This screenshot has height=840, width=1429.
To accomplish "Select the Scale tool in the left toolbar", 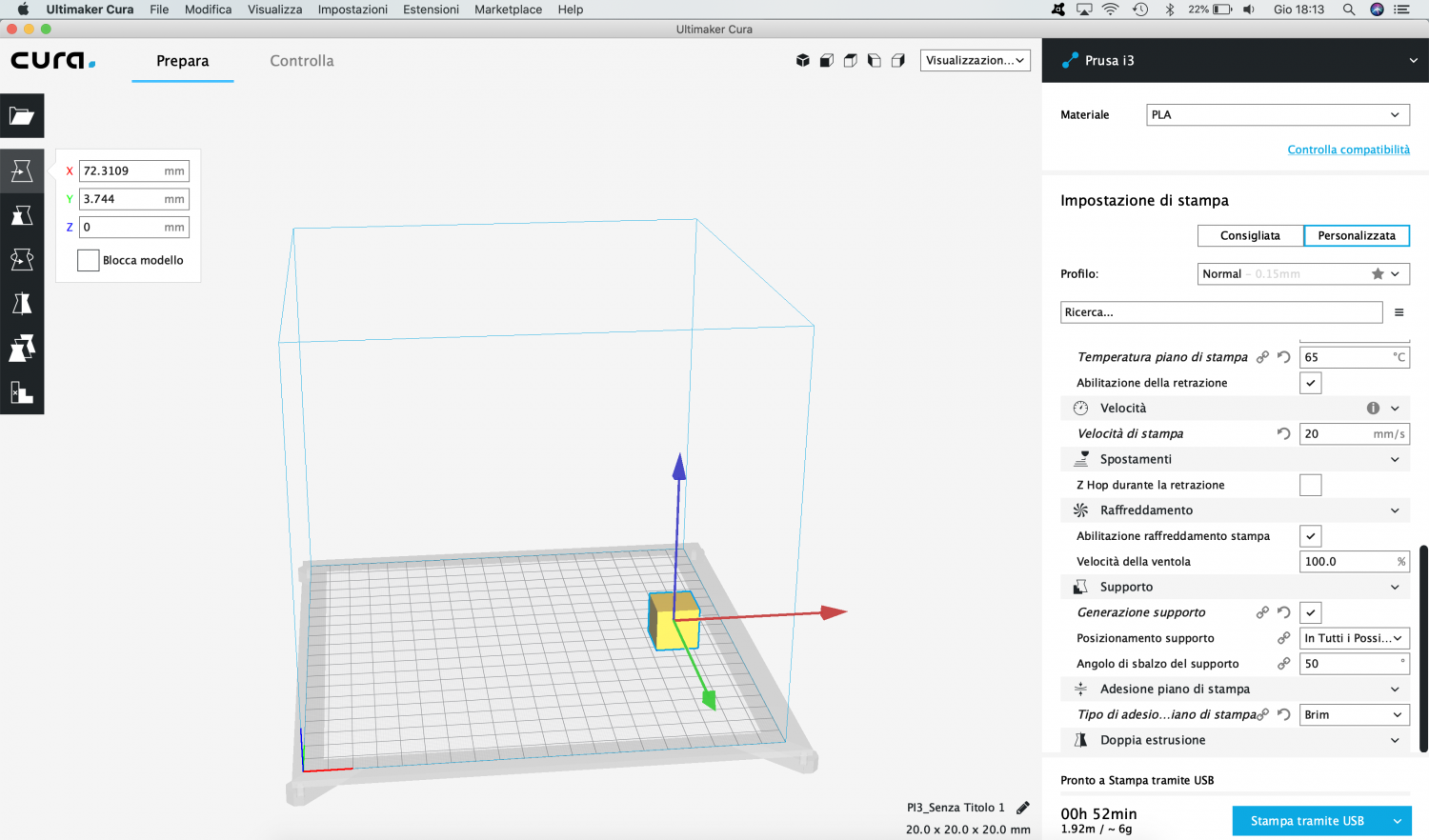I will tap(22, 215).
